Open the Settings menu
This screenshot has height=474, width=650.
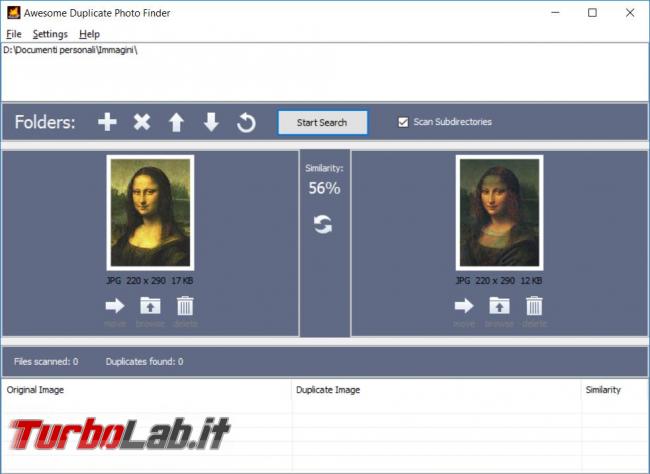[x=50, y=34]
